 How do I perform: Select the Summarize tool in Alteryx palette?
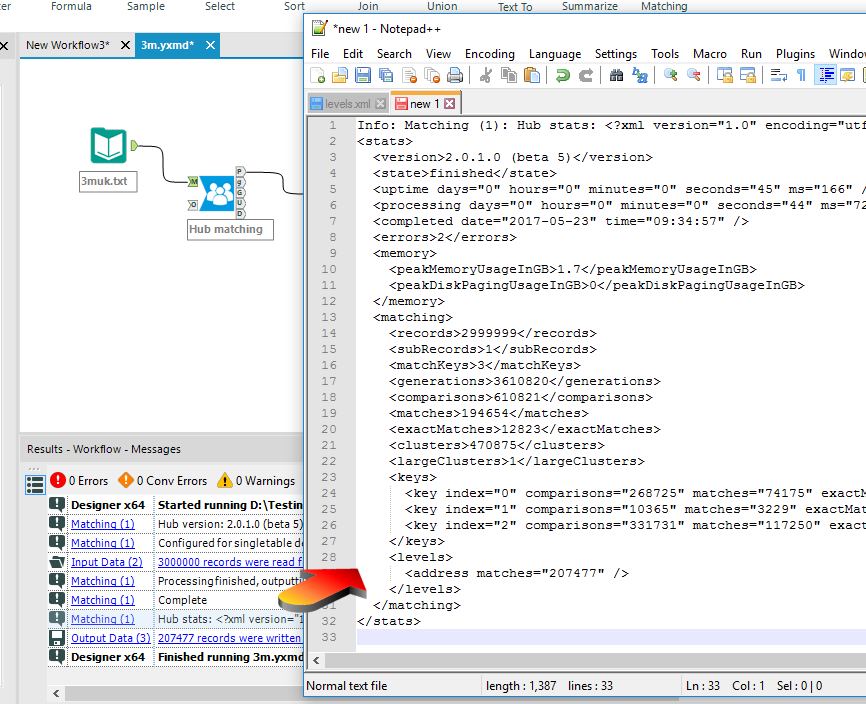coord(589,6)
